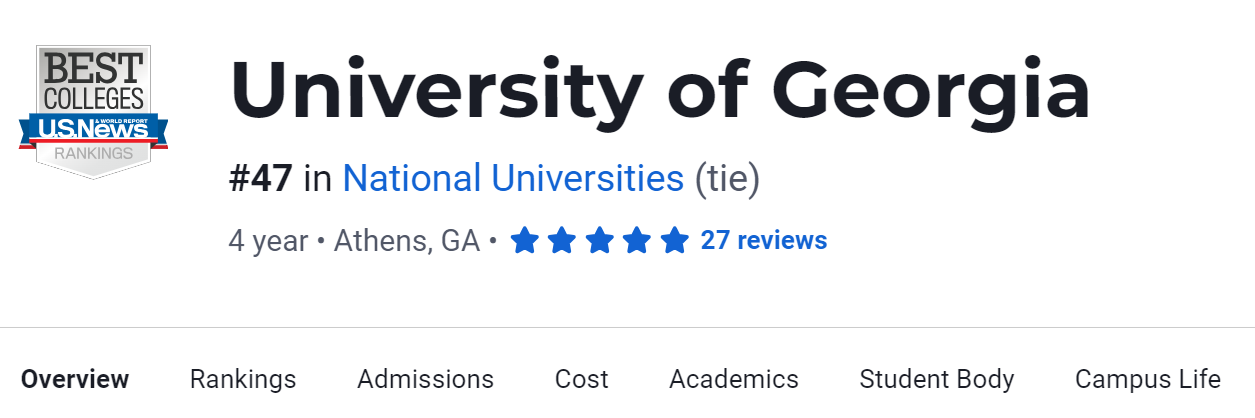Screen dimensions: 1255x418
Task: Click the "(tie)" text after ranking
Action: tap(727, 179)
